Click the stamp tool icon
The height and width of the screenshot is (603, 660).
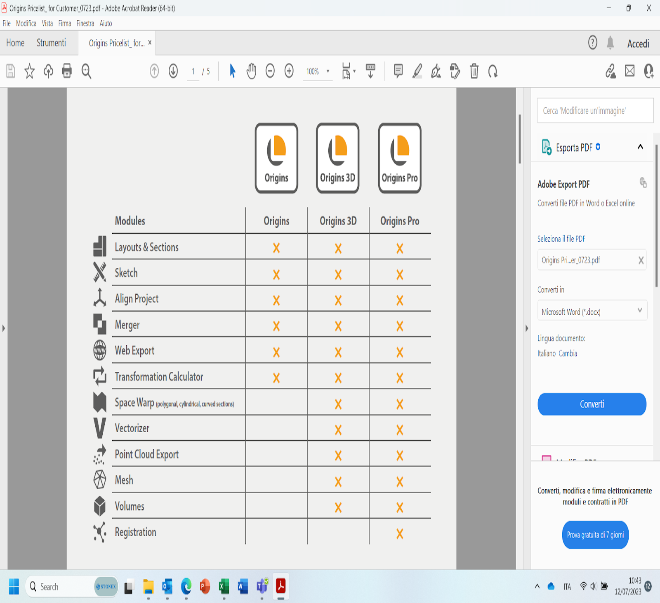455,71
